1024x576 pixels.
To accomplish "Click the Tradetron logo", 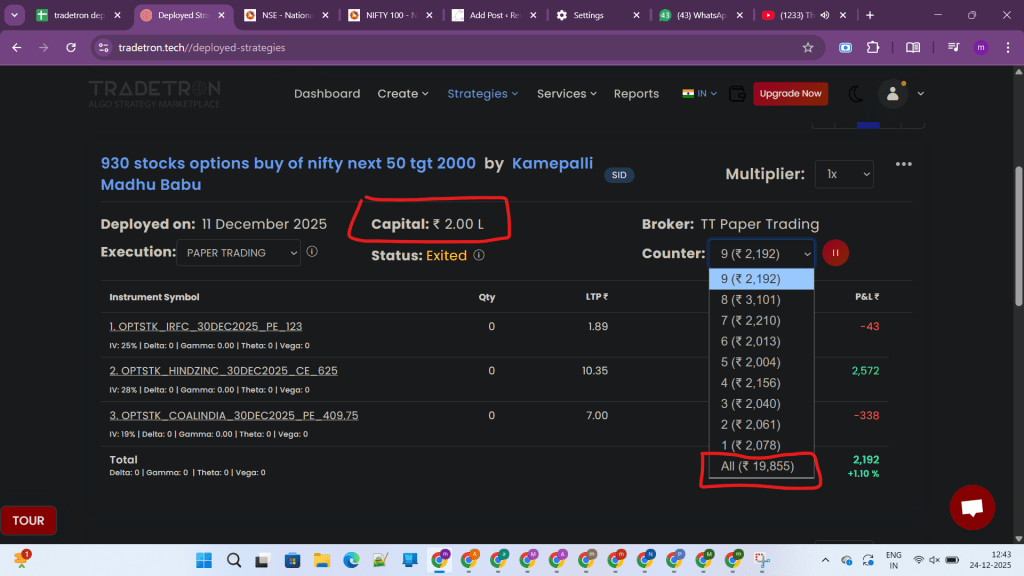I will point(155,93).
